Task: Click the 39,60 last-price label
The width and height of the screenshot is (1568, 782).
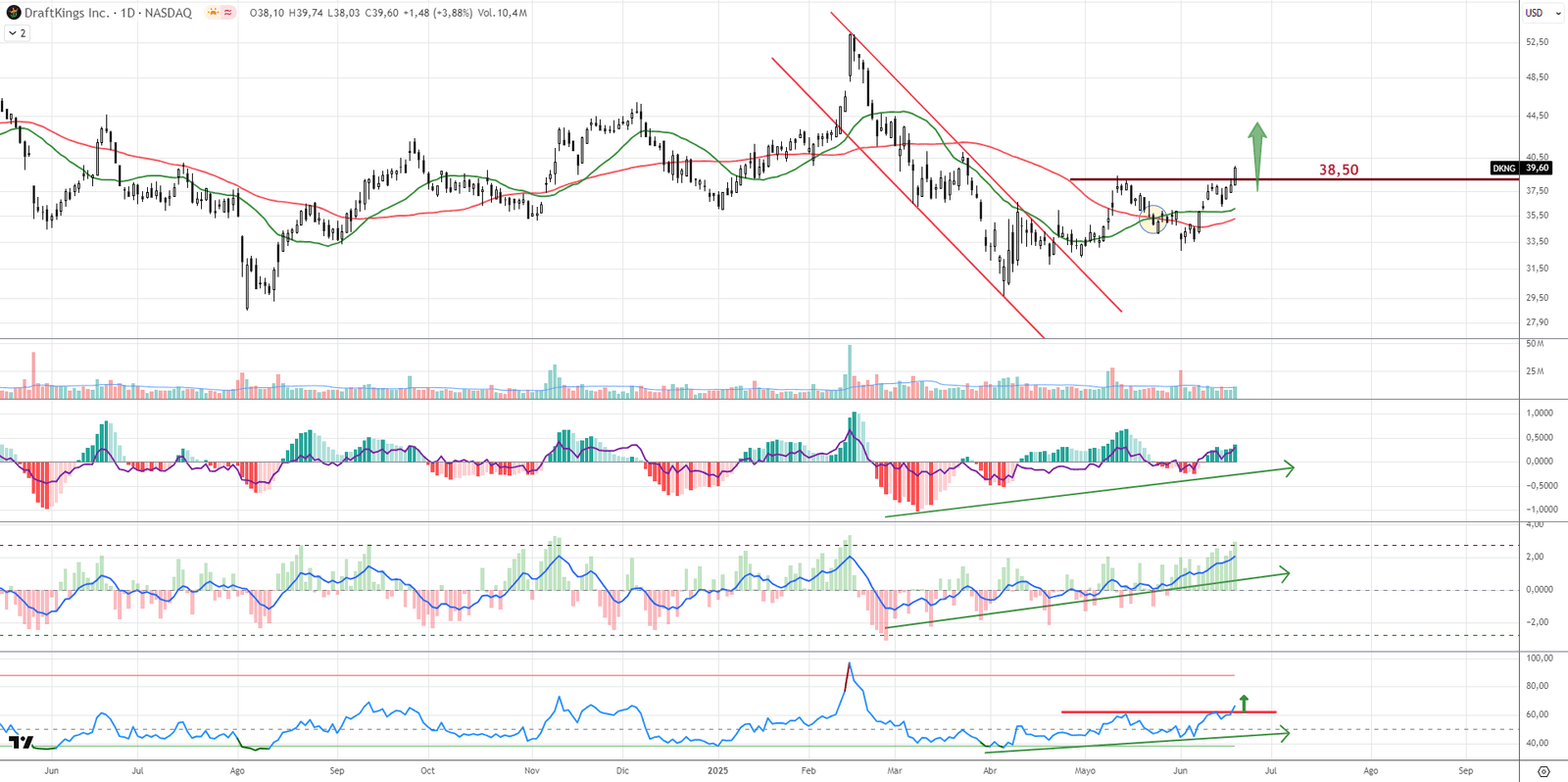Action: click(x=1537, y=169)
